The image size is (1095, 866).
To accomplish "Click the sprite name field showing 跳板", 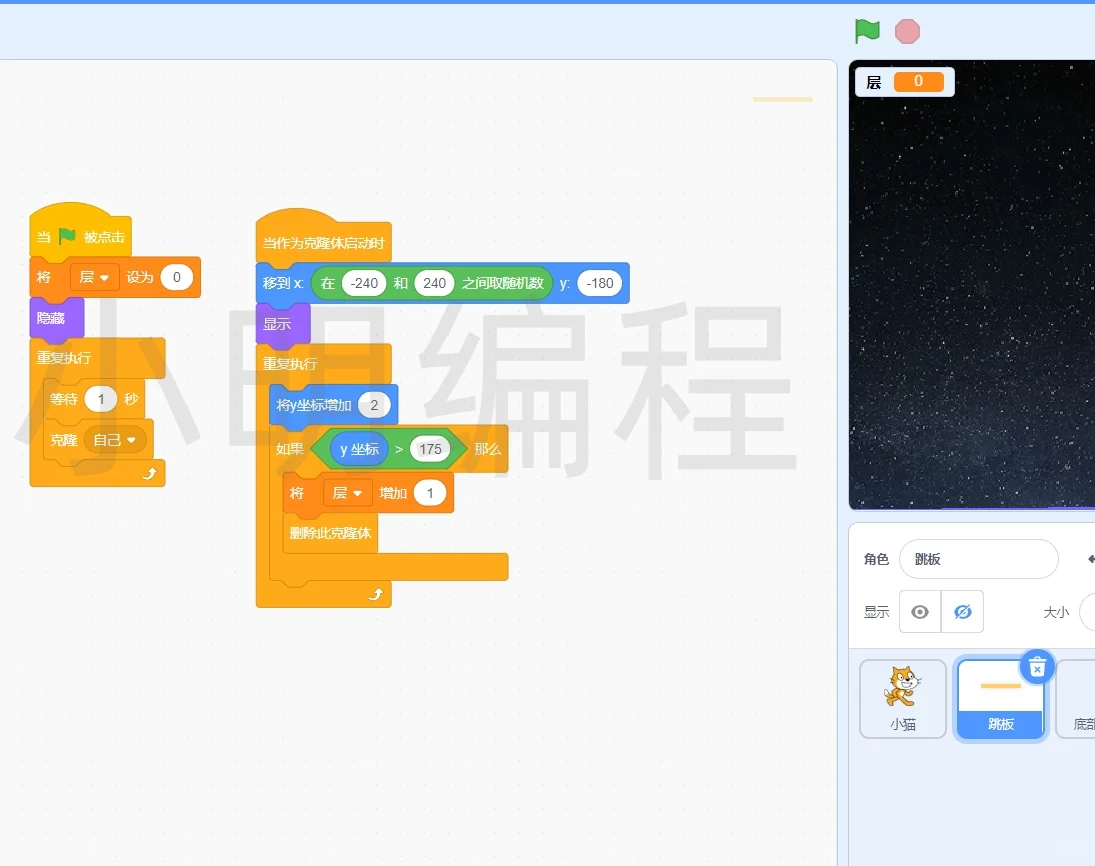I will pyautogui.click(x=978, y=558).
